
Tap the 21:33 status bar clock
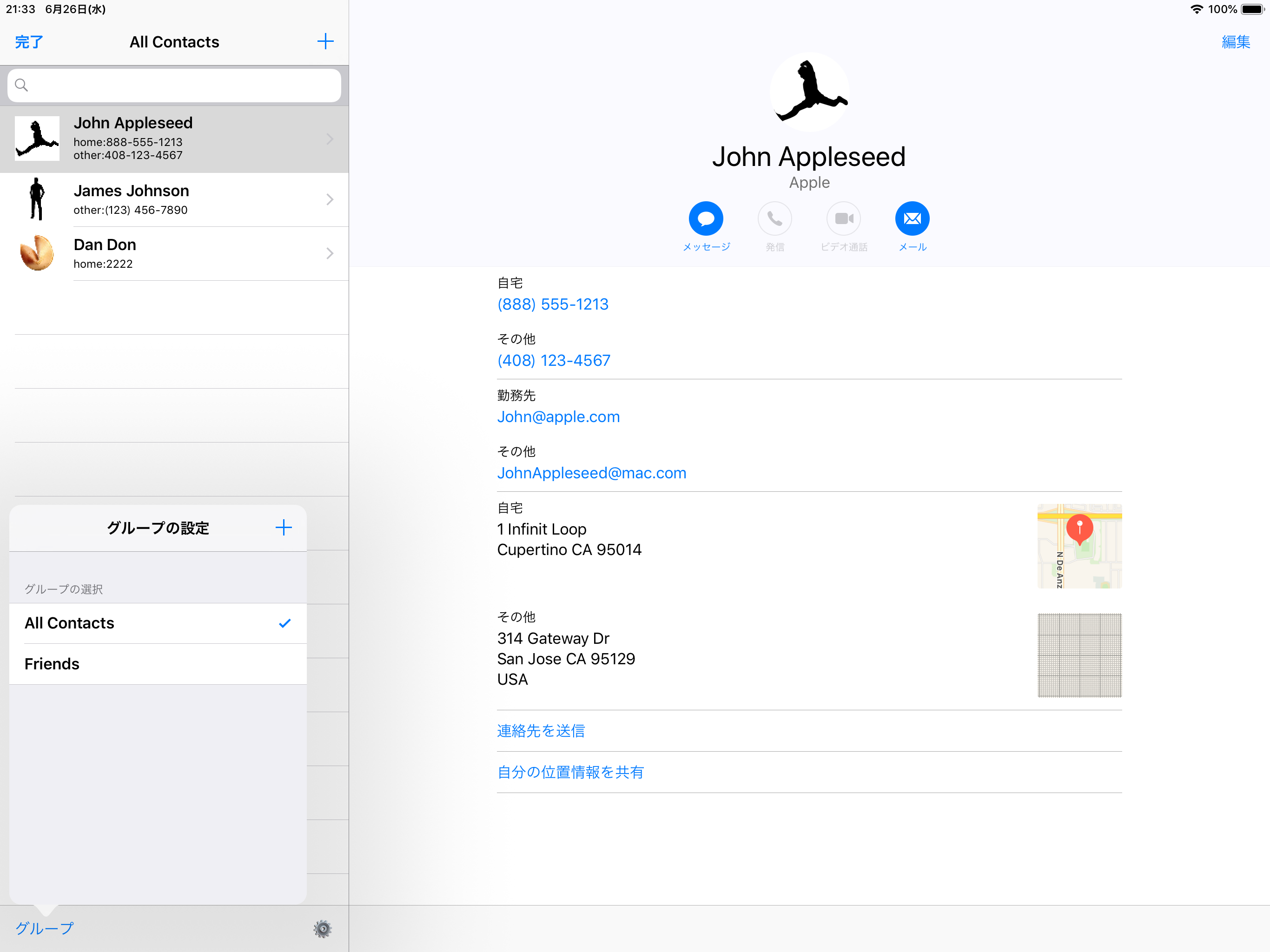click(20, 9)
